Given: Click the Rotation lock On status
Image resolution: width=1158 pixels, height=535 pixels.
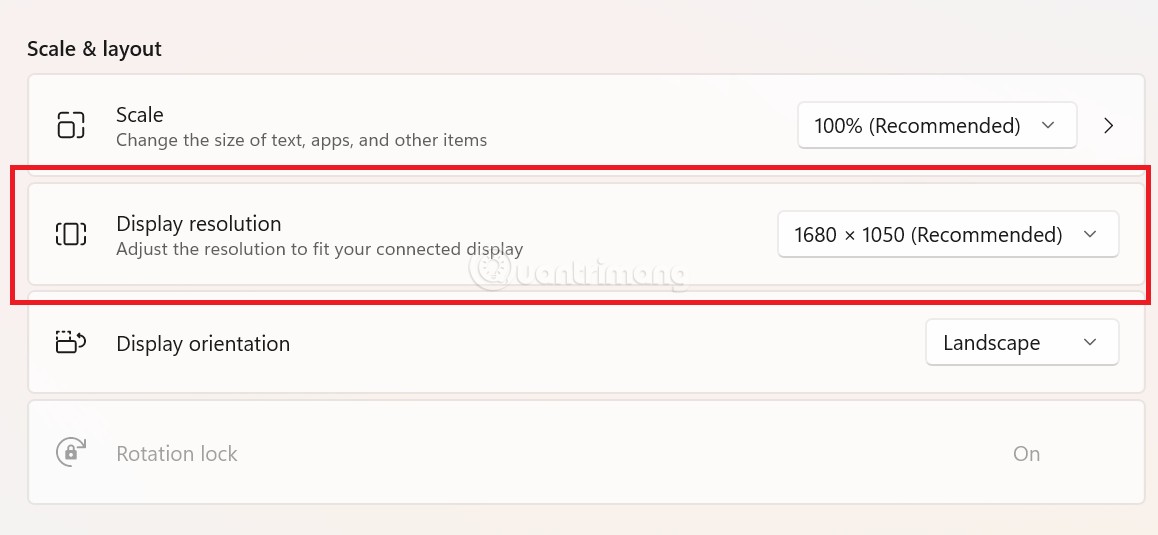Looking at the screenshot, I should coord(1026,454).
